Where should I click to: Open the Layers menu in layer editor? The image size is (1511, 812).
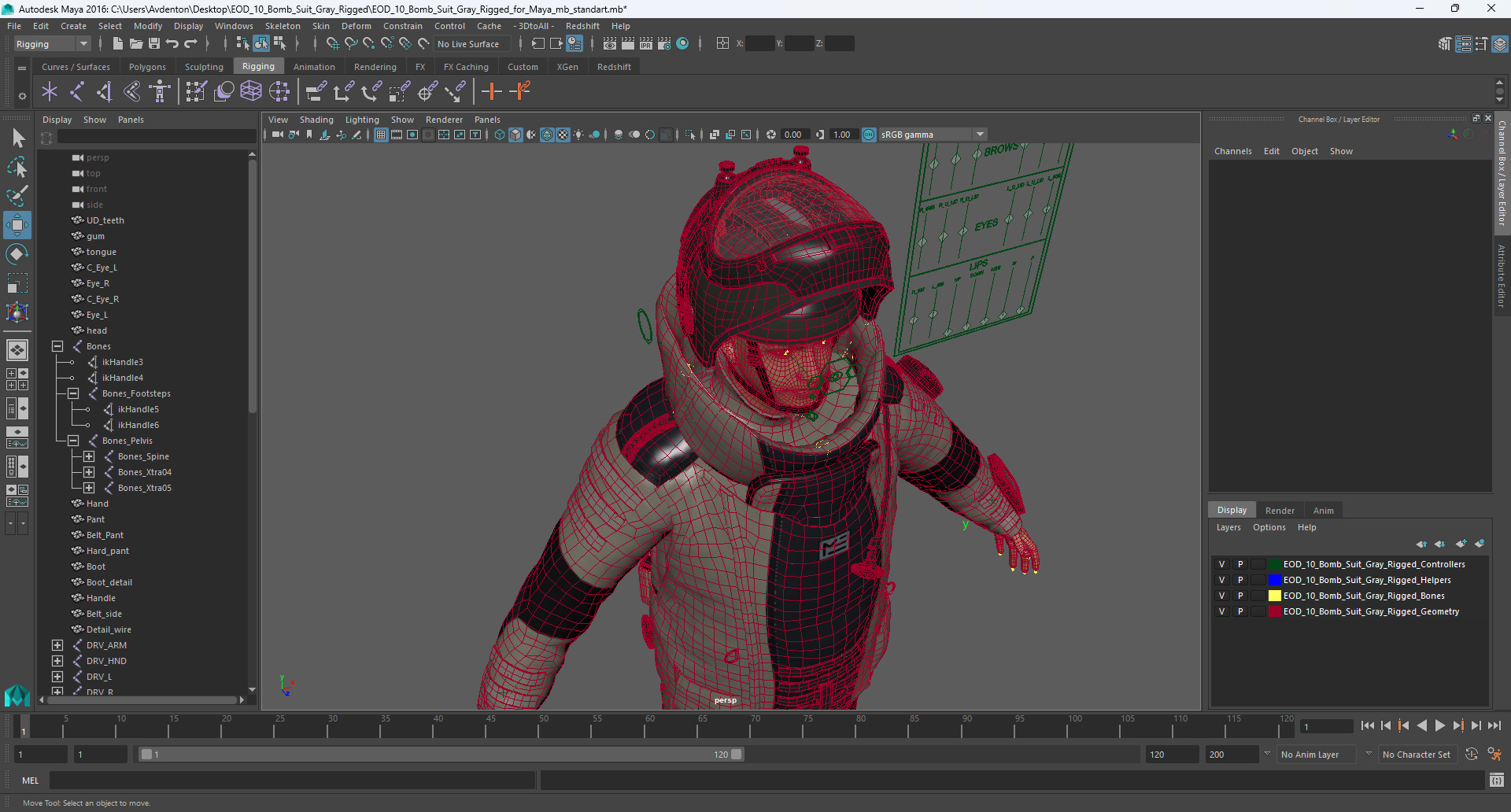1228,527
